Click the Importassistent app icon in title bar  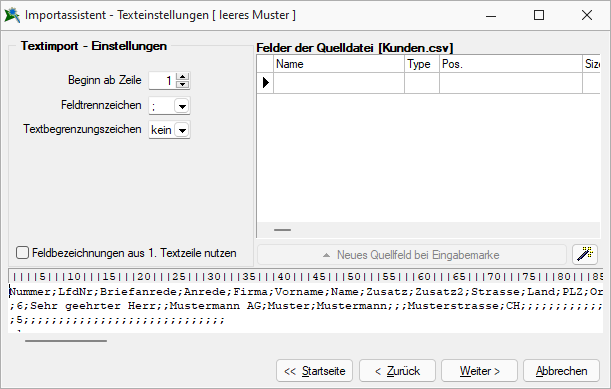coord(12,15)
